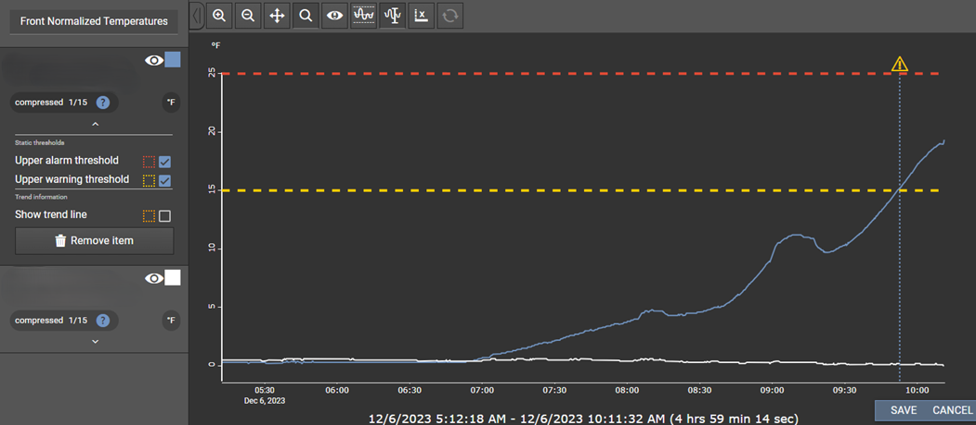The height and width of the screenshot is (425, 976).
Task: Open the blue series color swatch
Action: click(x=172, y=61)
